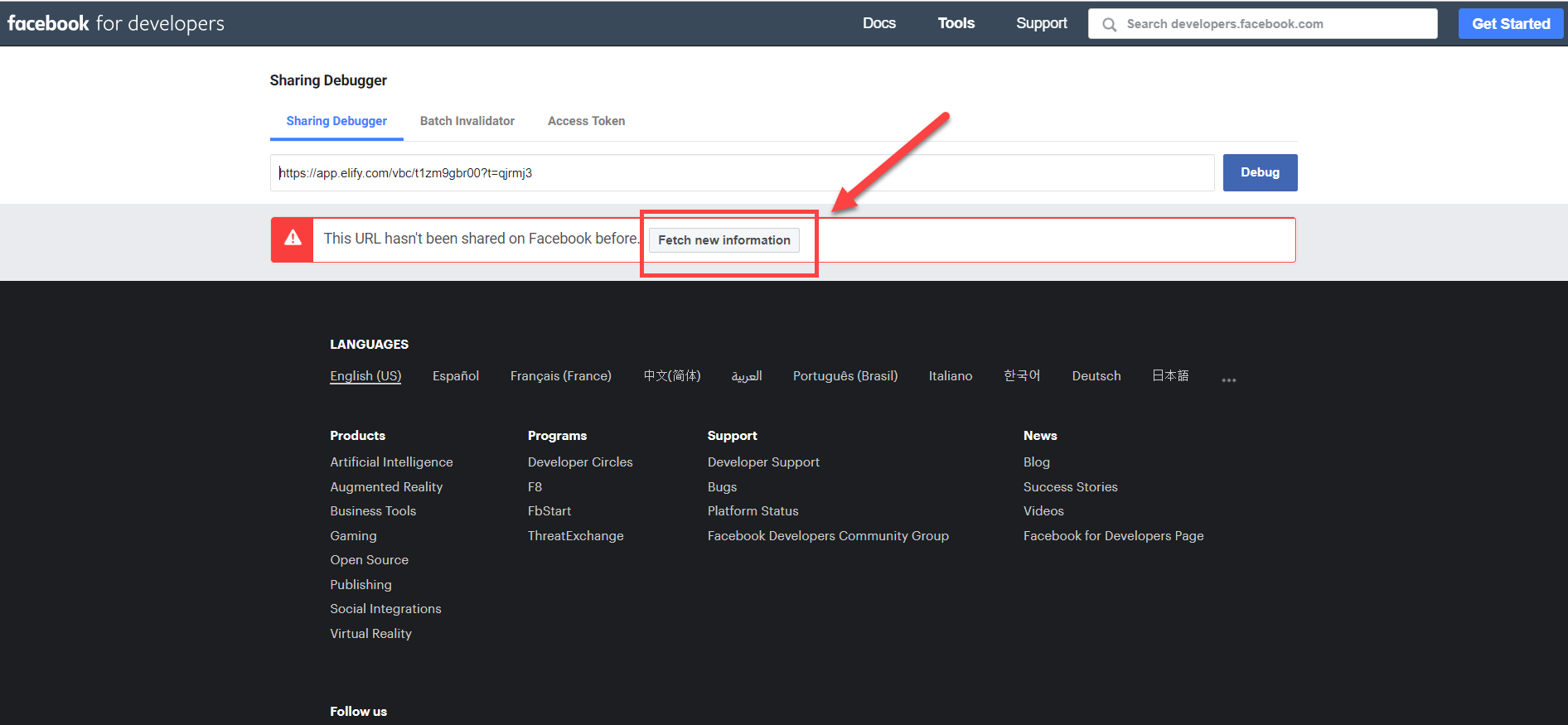1568x725 pixels.
Task: Click the search magnifier icon
Action: (x=1109, y=24)
